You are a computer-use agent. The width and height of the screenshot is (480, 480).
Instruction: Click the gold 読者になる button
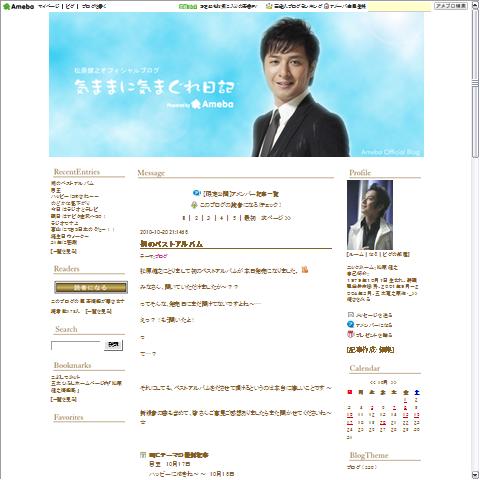(x=91, y=287)
